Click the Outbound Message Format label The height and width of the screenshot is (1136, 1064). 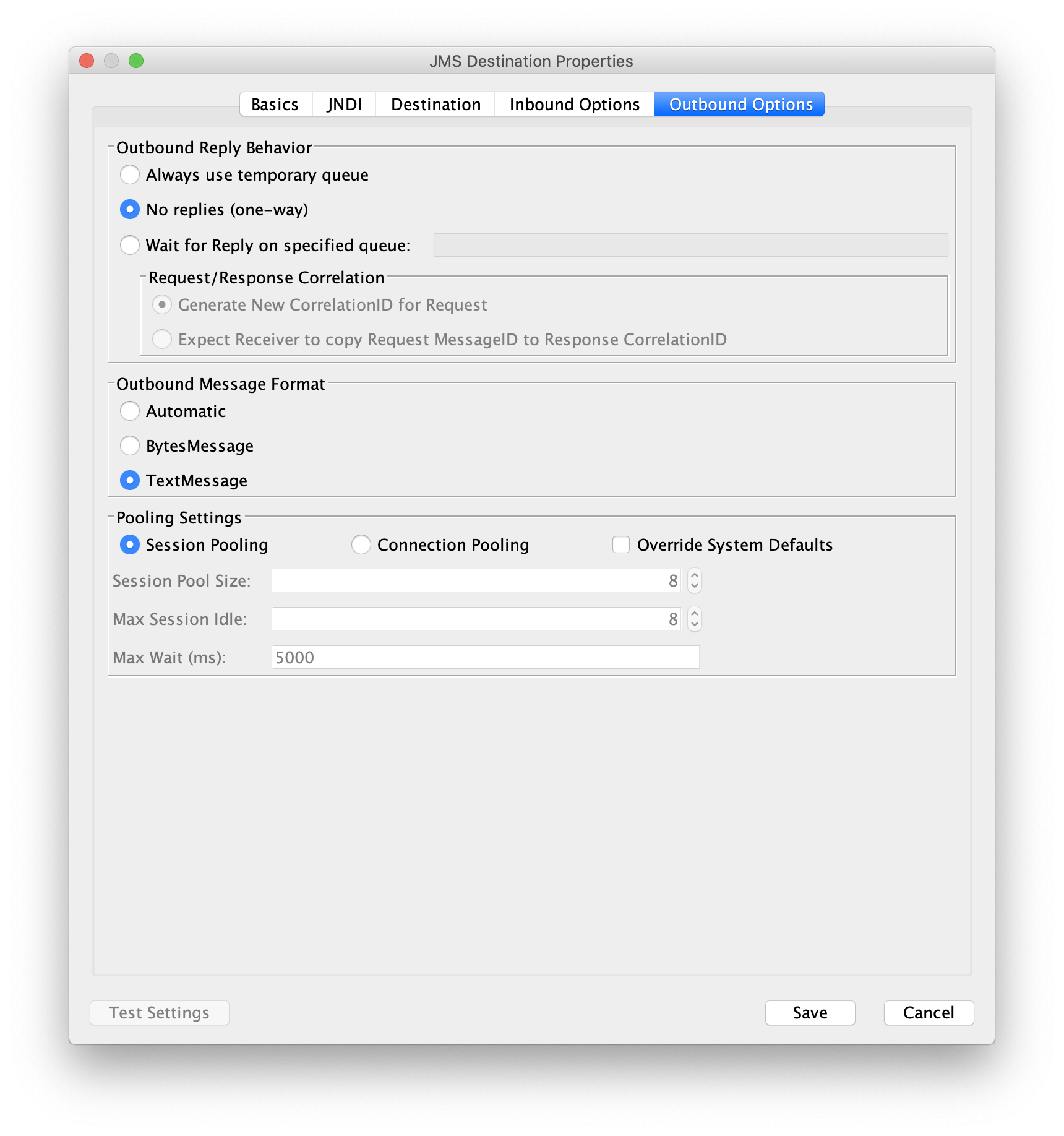(x=221, y=384)
